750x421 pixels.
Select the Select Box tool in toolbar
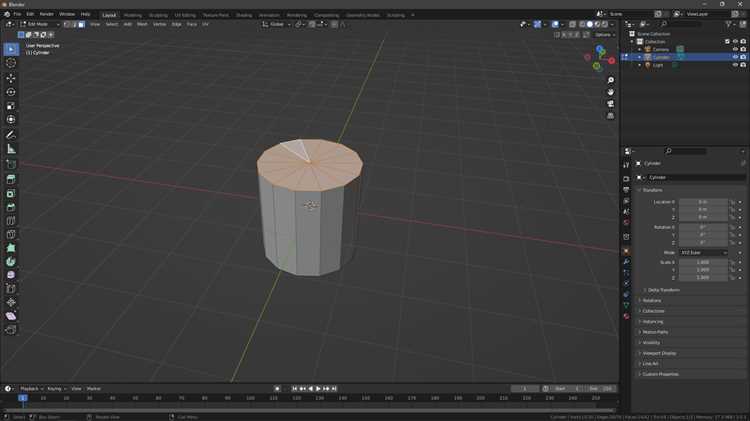coord(11,49)
